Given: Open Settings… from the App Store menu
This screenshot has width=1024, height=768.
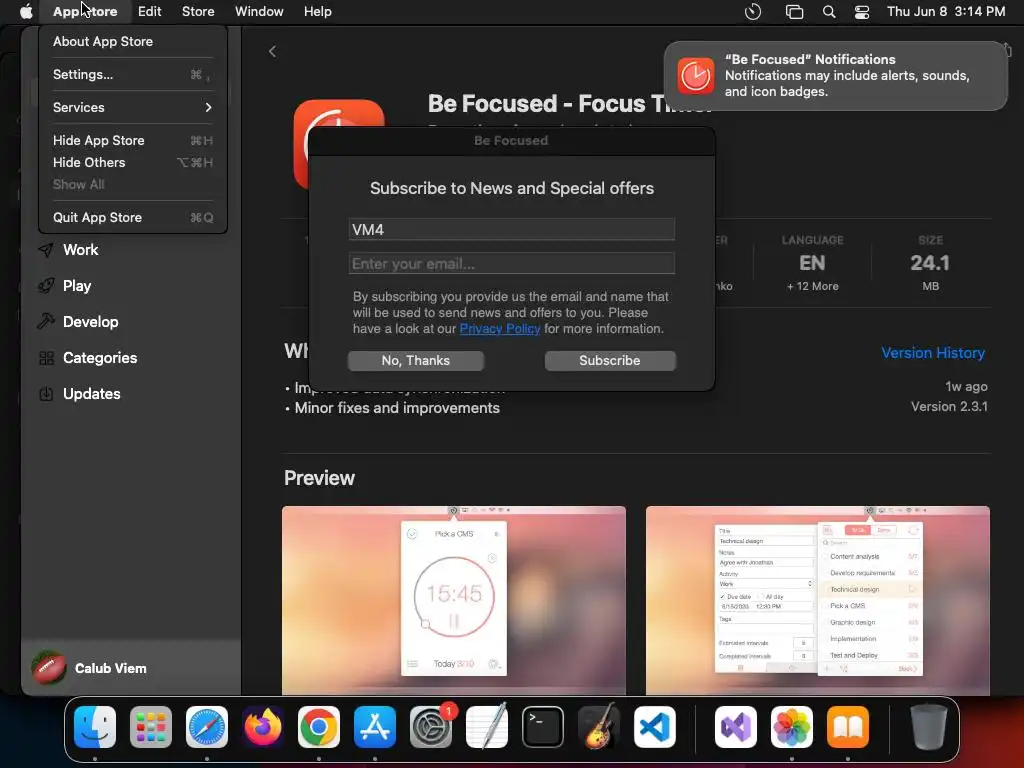Looking at the screenshot, I should [x=133, y=74].
